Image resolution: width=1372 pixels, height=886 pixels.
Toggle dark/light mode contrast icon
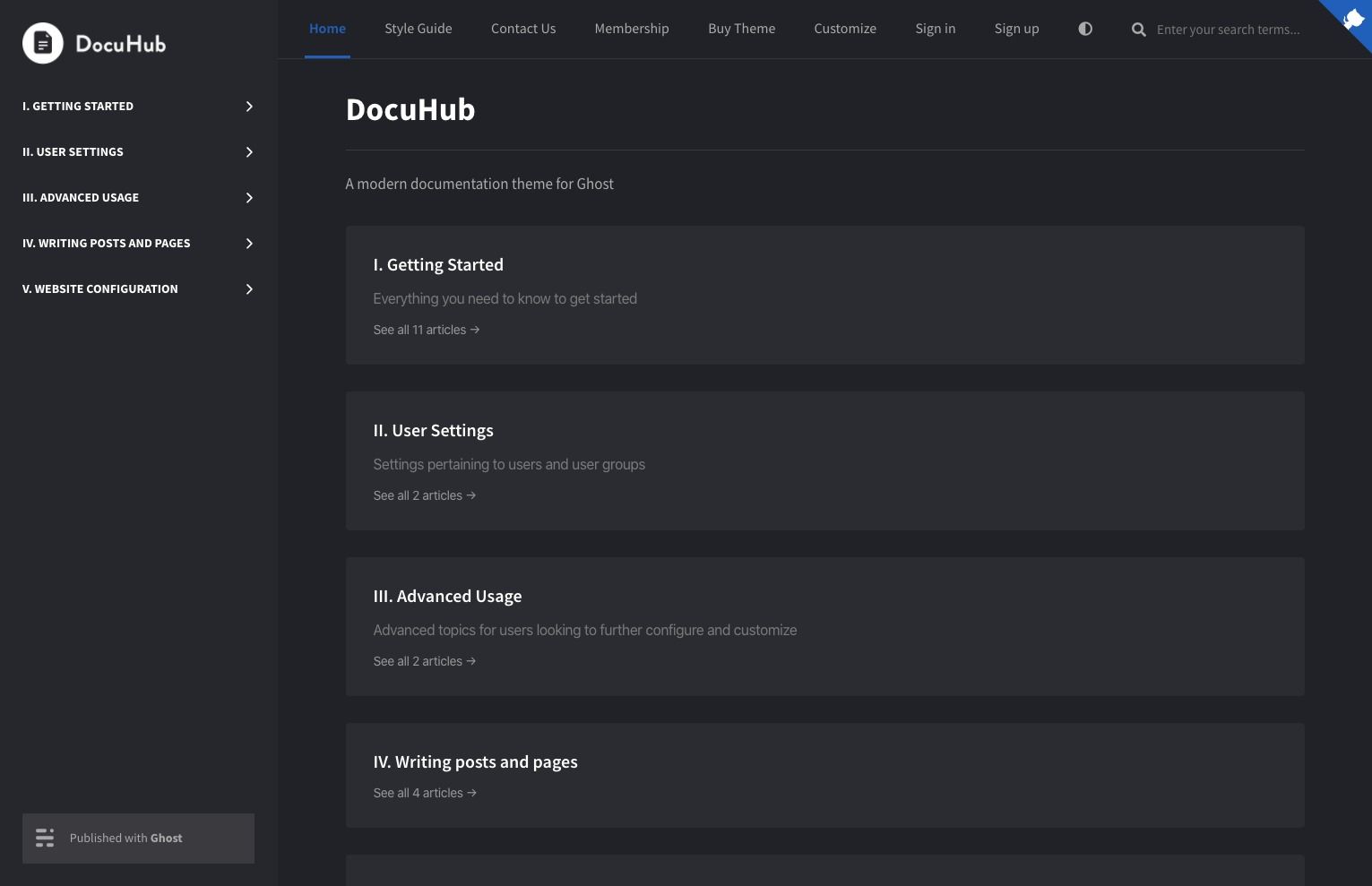point(1085,29)
